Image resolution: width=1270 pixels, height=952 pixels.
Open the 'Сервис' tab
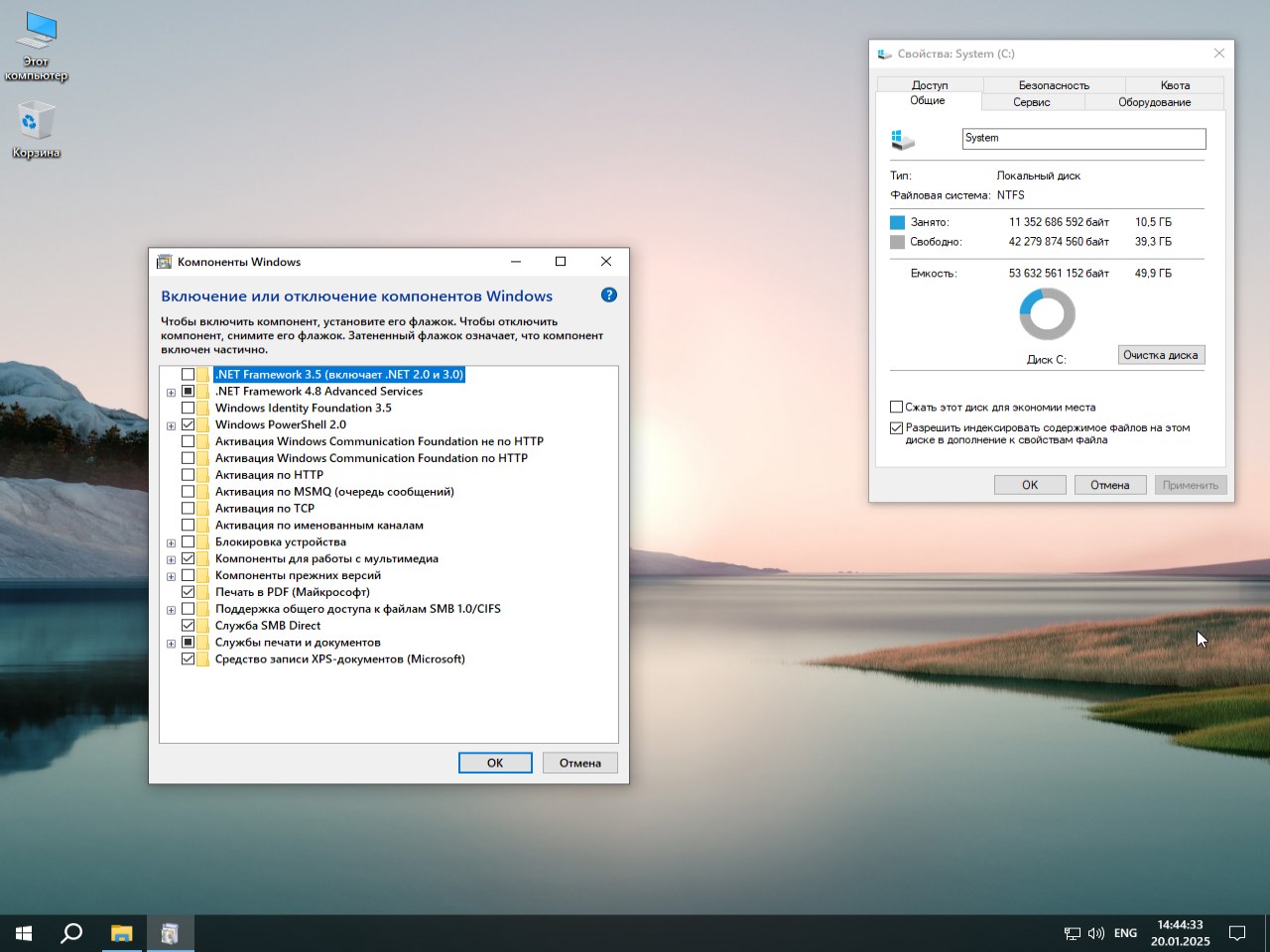(x=1032, y=102)
